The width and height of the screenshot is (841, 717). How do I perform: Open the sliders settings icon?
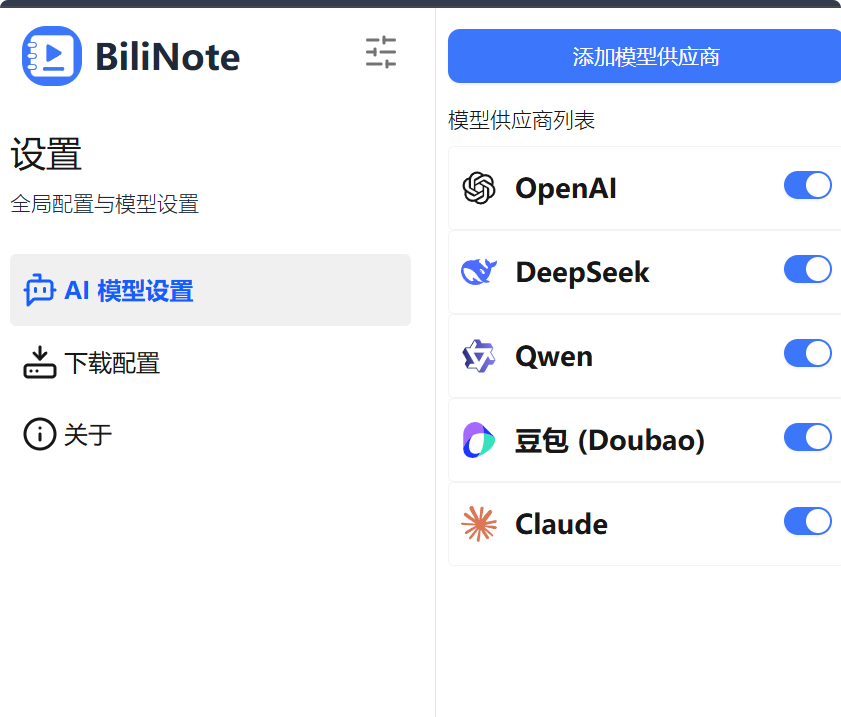click(x=381, y=52)
